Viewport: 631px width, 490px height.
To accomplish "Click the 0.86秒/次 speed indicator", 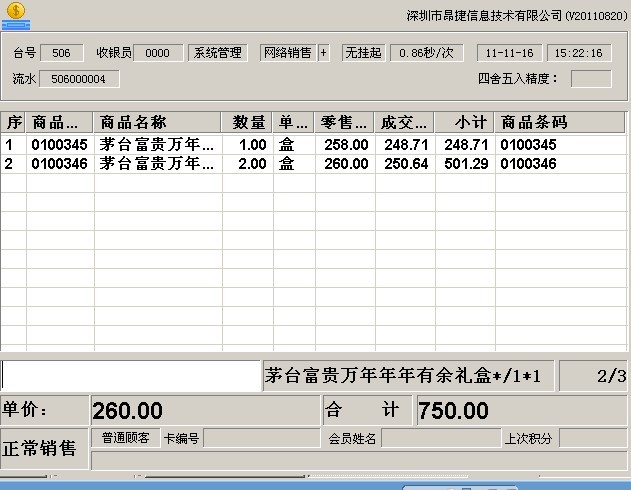I will tap(427, 53).
